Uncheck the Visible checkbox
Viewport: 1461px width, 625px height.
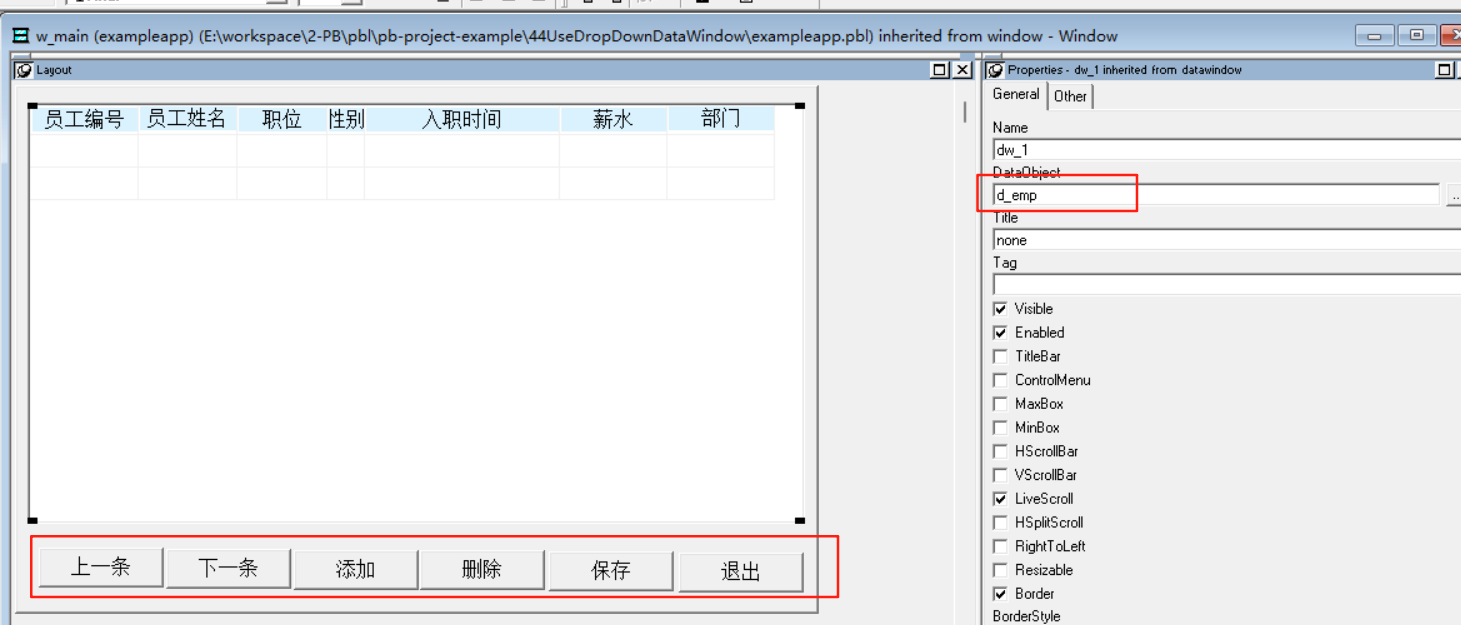point(1000,308)
